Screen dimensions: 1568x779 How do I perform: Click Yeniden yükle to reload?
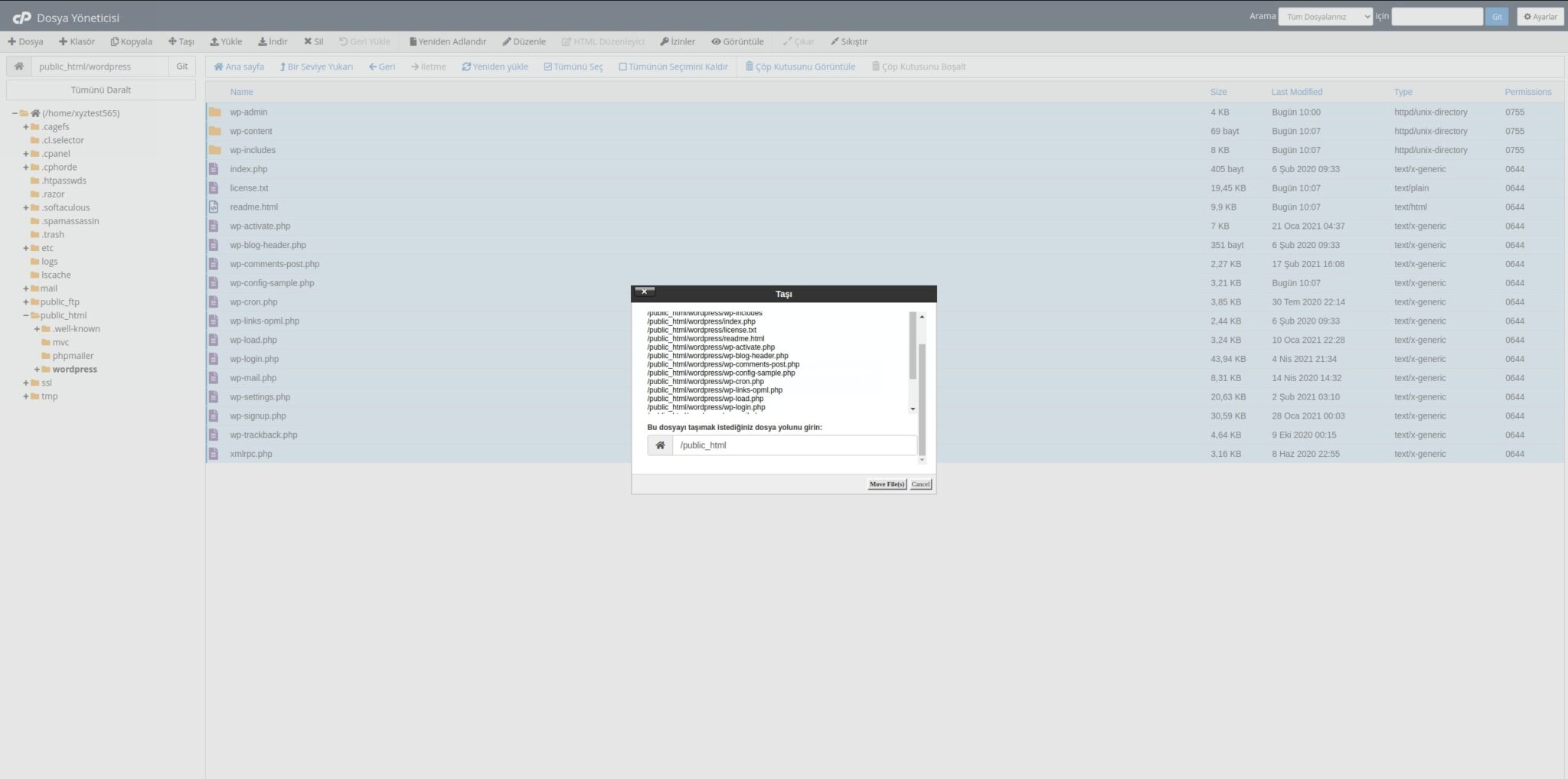pos(495,67)
